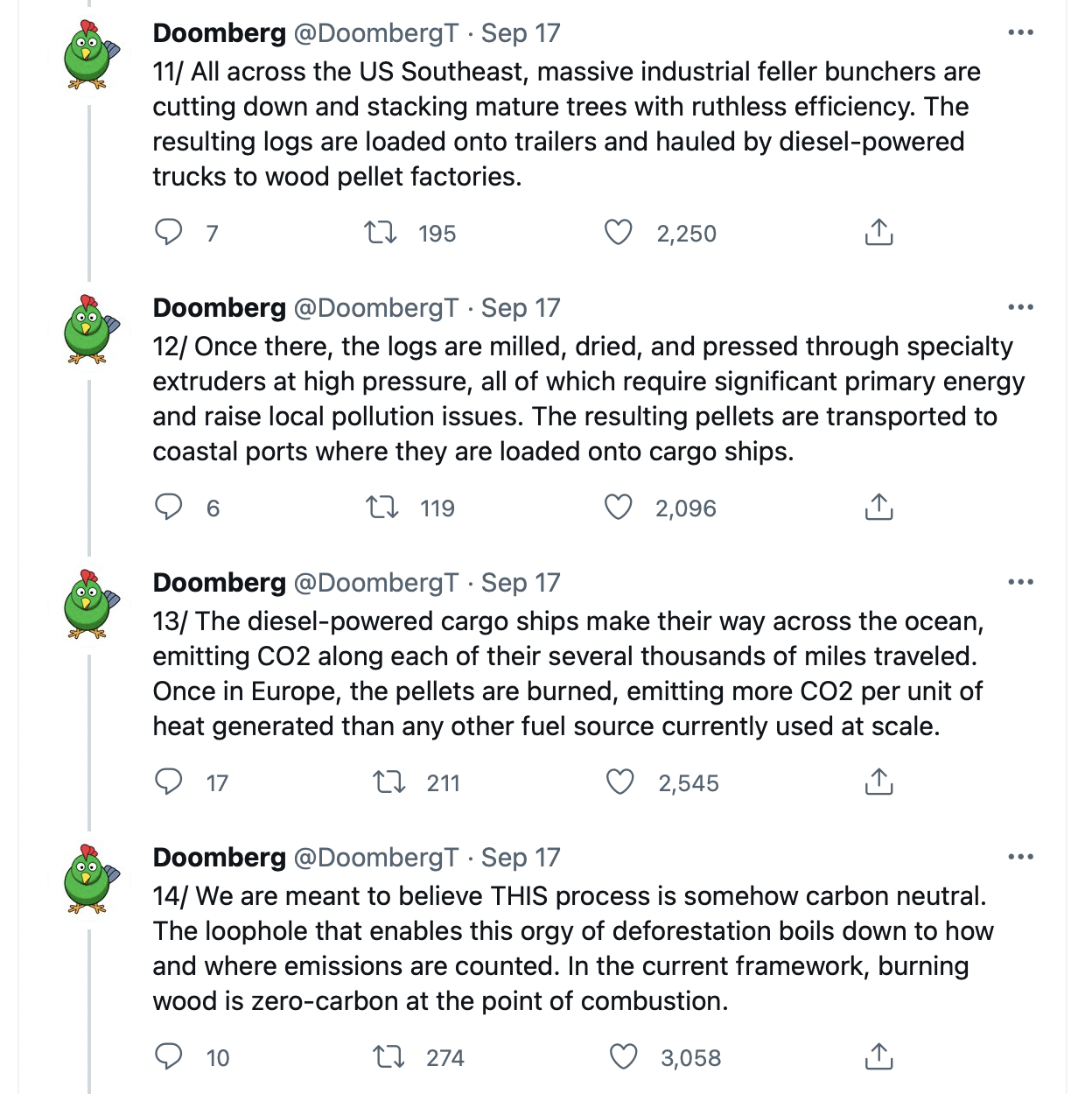Retweet the tweet with 119 retweets
Screen dimensions: 1092x1094
click(381, 508)
